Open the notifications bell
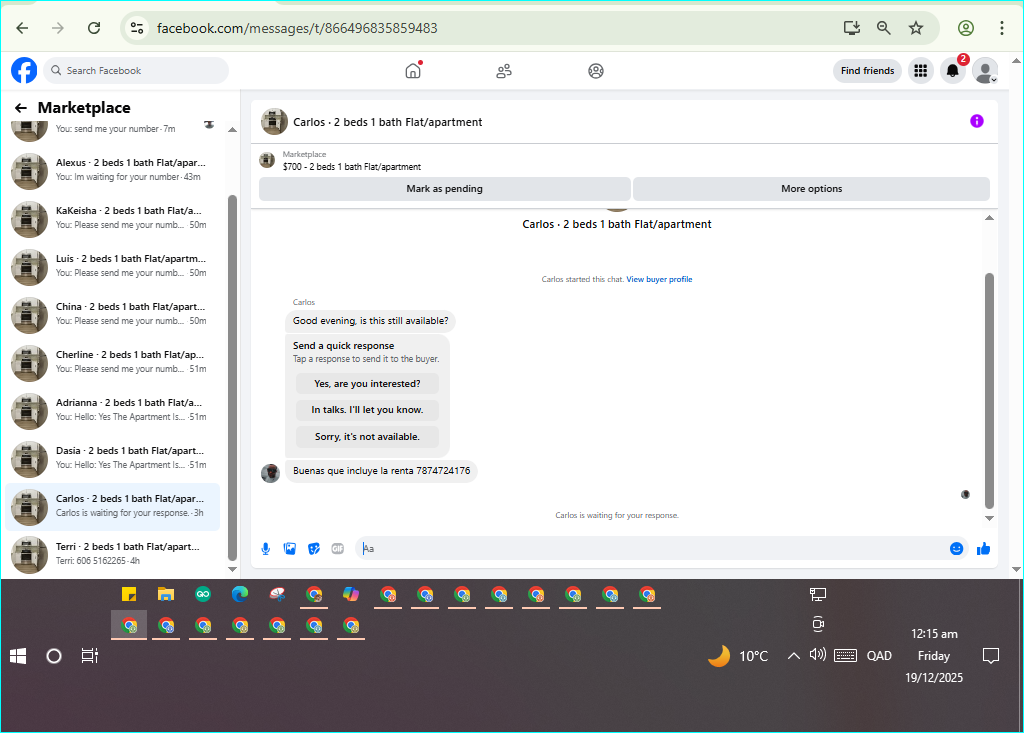The width and height of the screenshot is (1024, 733). pos(953,71)
